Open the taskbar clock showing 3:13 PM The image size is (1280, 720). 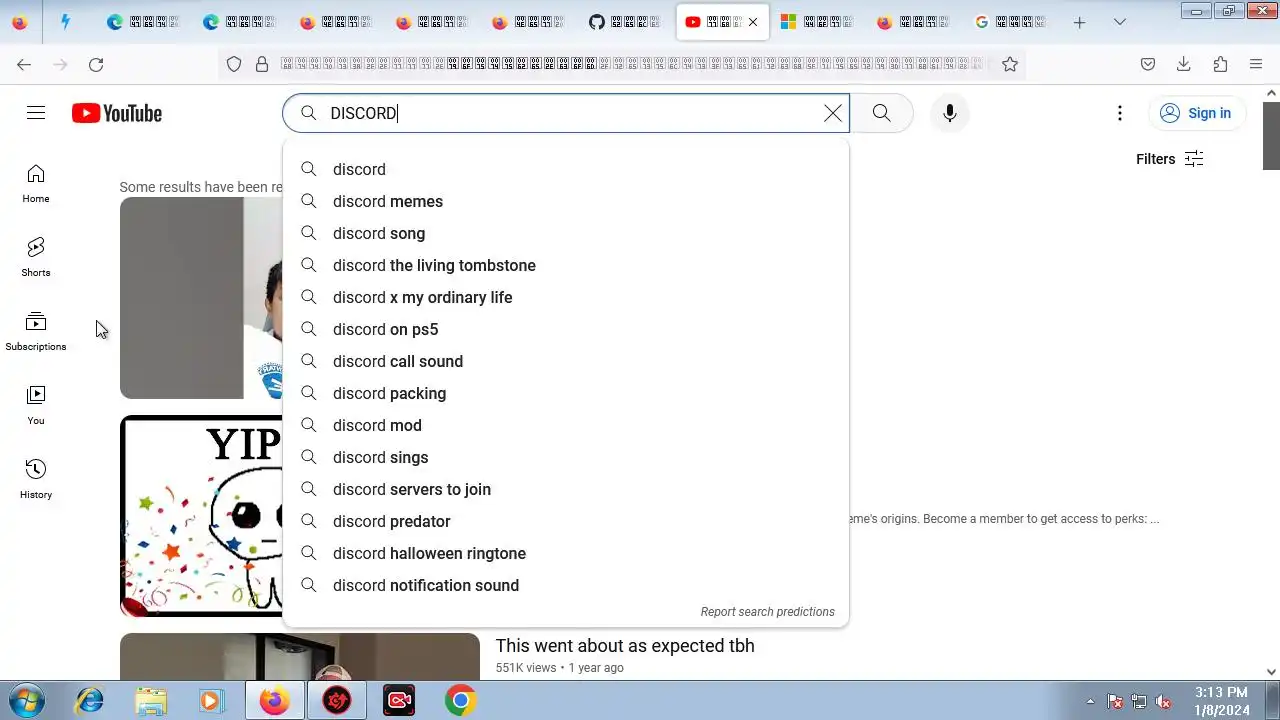(x=1221, y=701)
